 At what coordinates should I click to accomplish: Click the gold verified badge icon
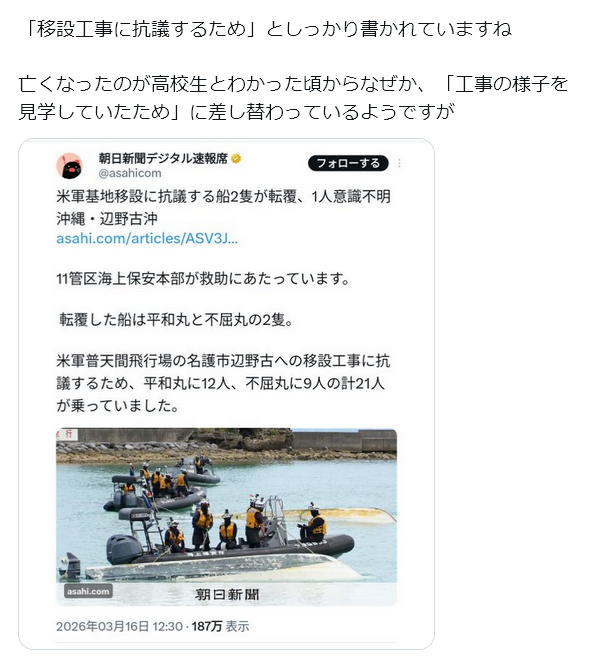[236, 159]
